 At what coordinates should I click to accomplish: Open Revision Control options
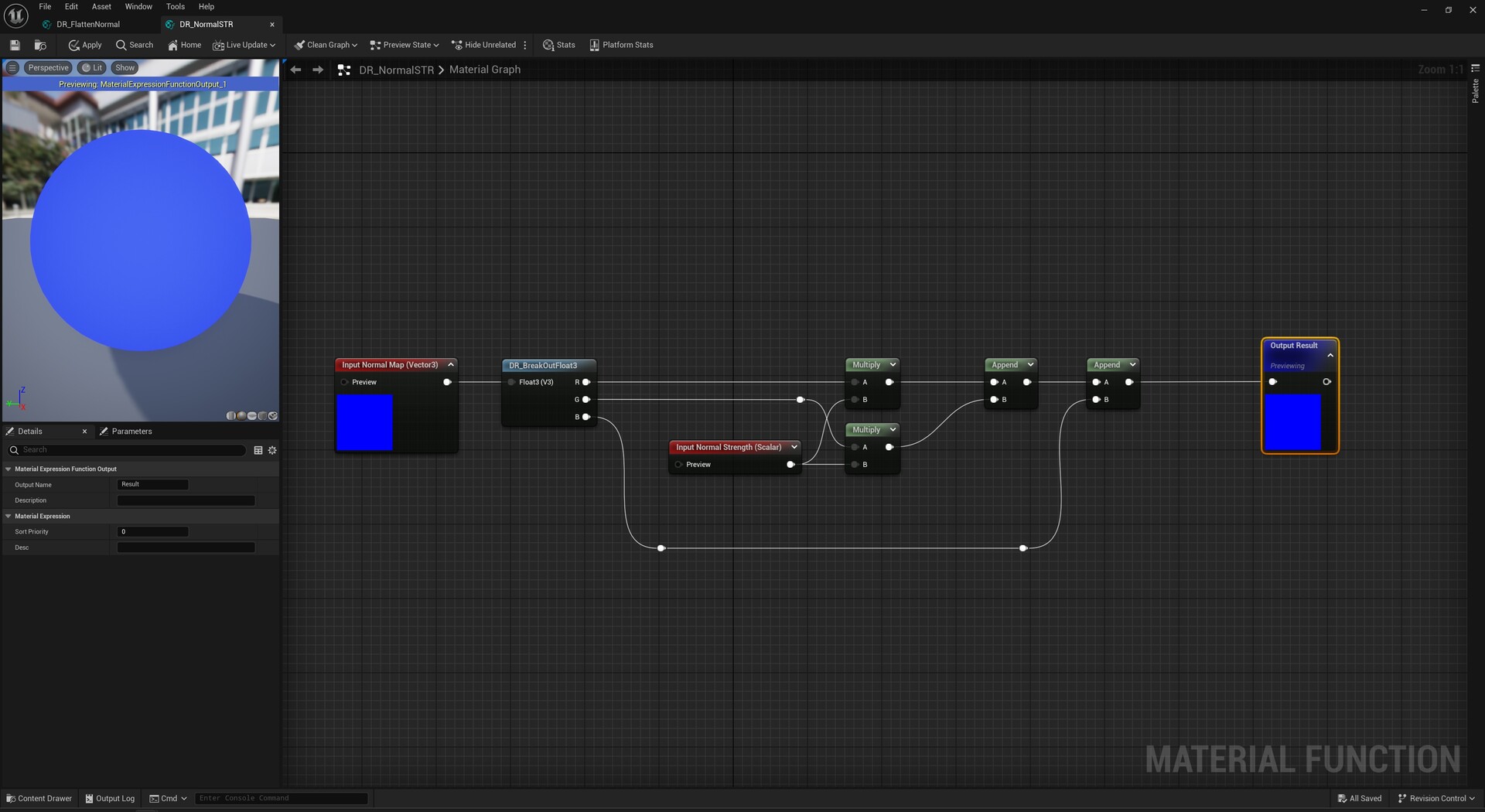pos(1436,798)
